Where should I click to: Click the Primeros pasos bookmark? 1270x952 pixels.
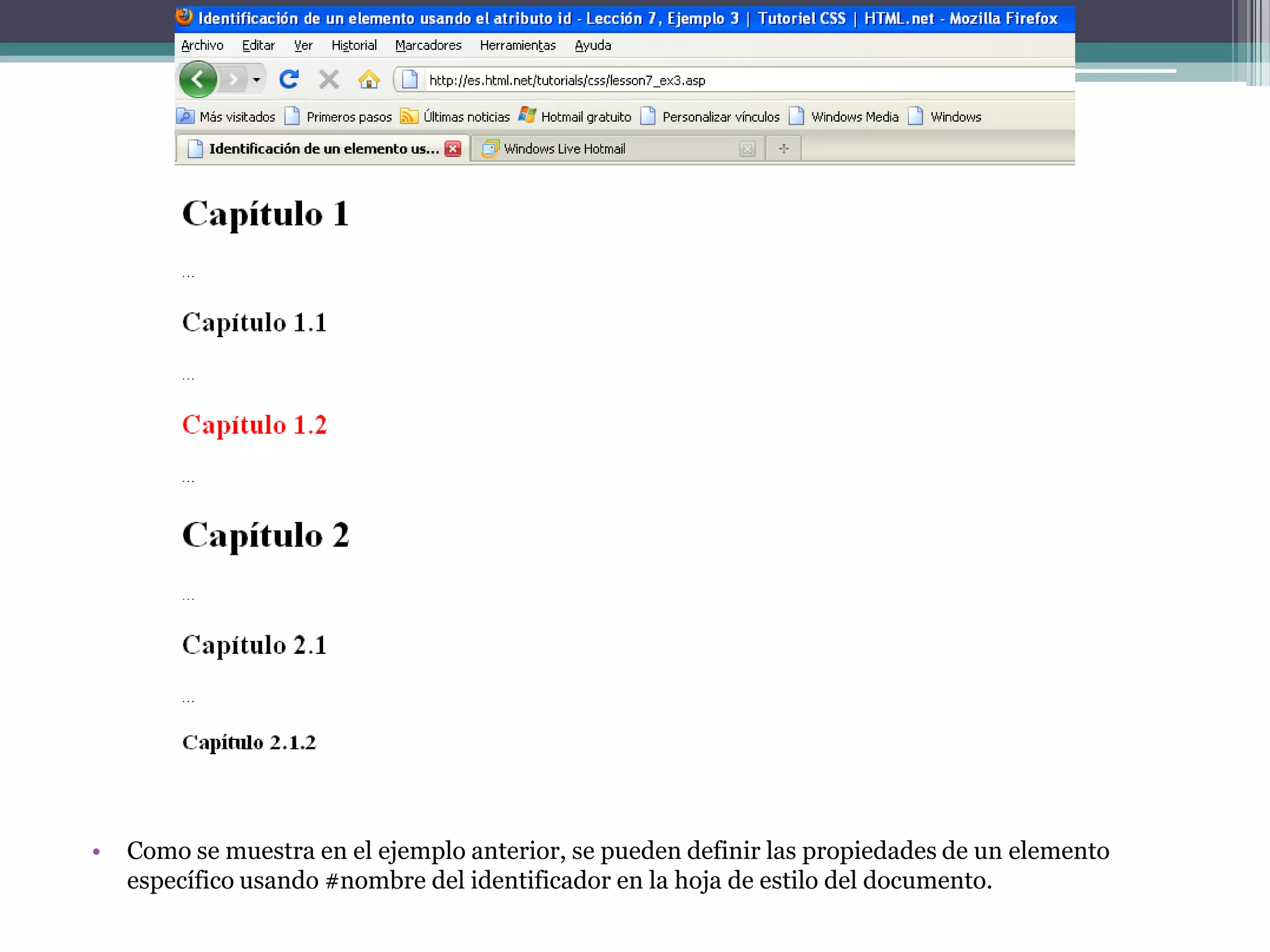tap(338, 117)
